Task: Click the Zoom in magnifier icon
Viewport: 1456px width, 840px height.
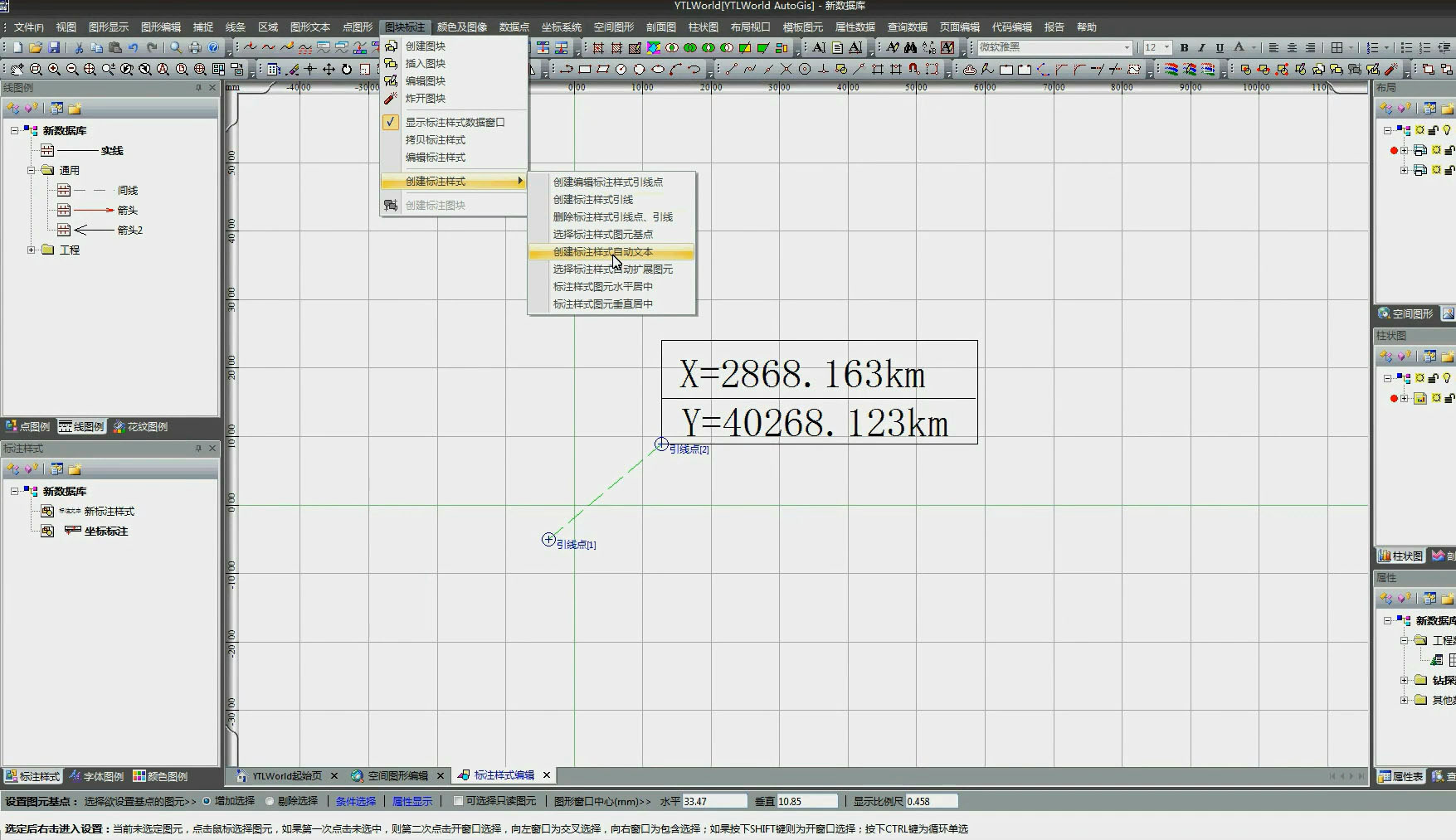Action: pyautogui.click(x=54, y=69)
